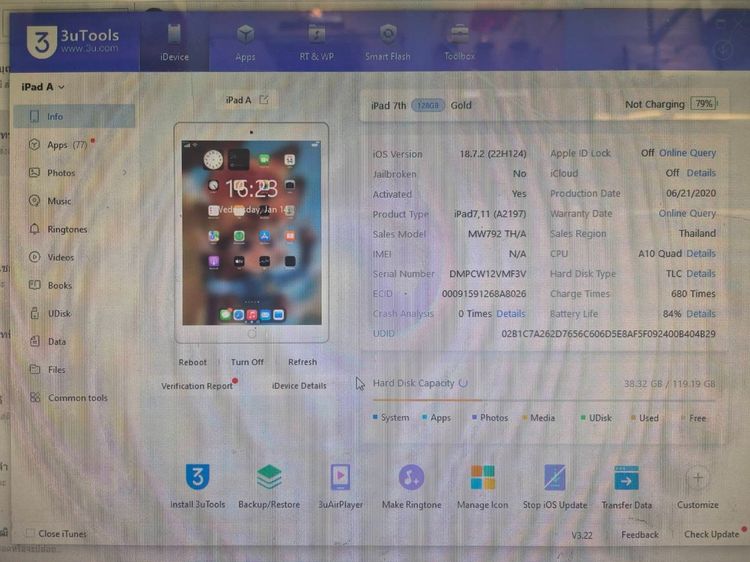Click the iPad screen preview thumbnail
Image resolution: width=750 pixels, height=562 pixels.
click(251, 230)
